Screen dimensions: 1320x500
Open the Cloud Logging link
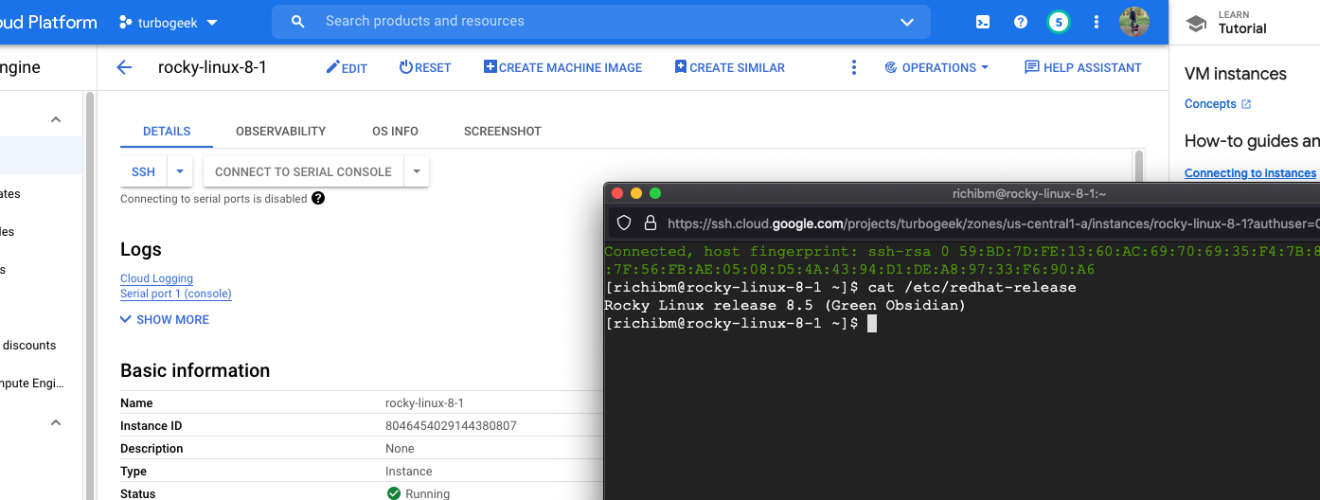pyautogui.click(x=157, y=279)
